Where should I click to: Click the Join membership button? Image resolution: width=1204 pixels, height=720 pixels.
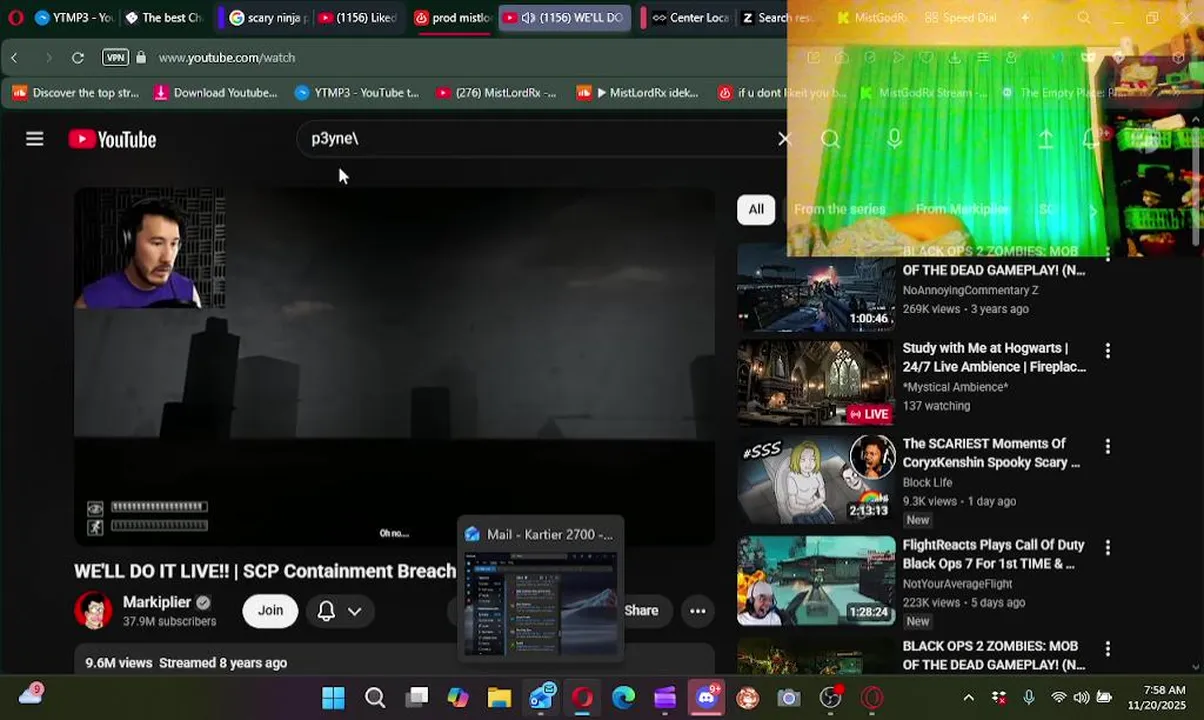270,610
